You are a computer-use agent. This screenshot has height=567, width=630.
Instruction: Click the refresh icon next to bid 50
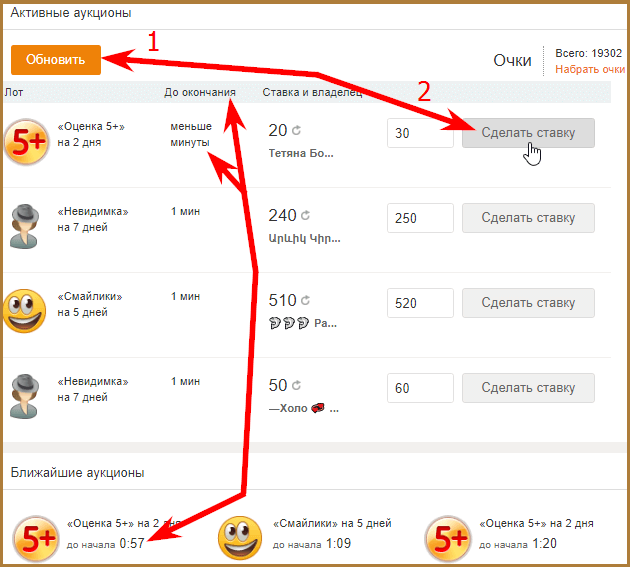(x=297, y=385)
